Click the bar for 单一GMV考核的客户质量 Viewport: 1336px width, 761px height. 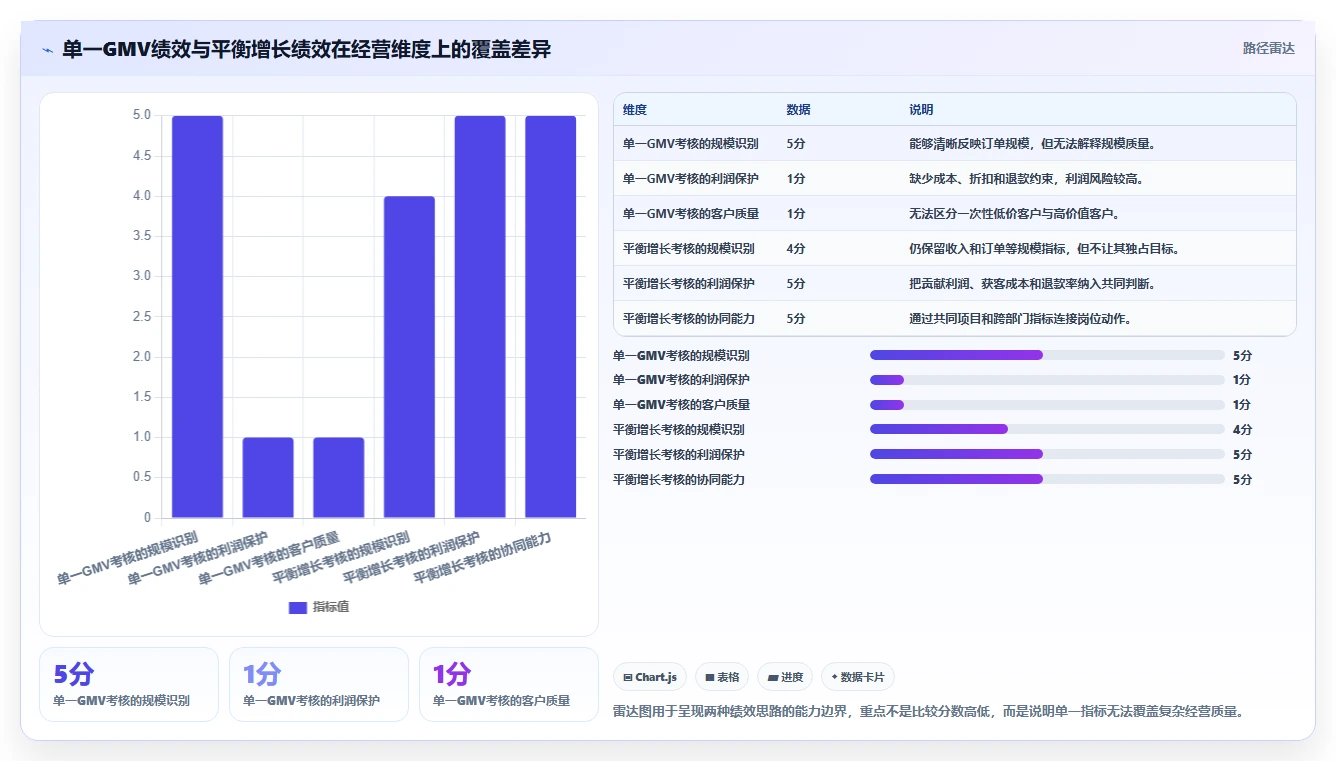[x=339, y=478]
